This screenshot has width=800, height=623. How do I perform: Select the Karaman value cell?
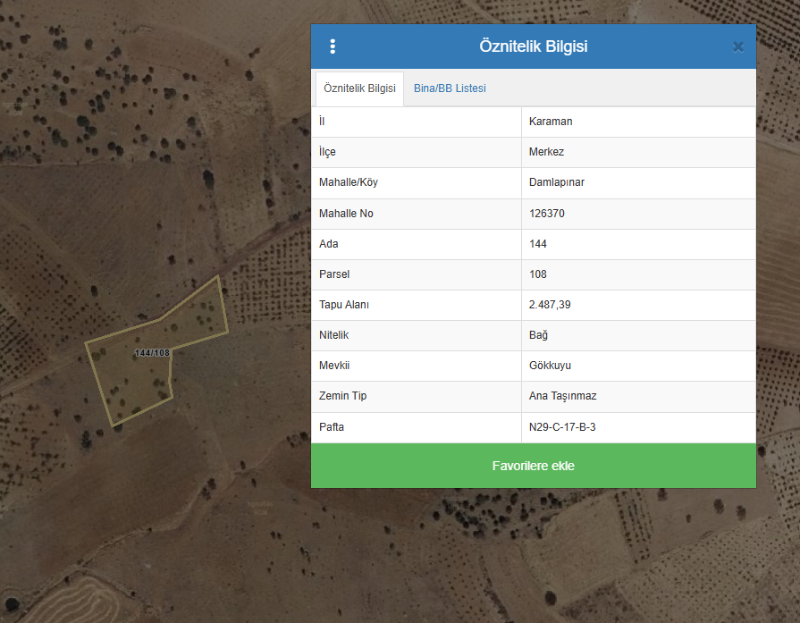638,121
